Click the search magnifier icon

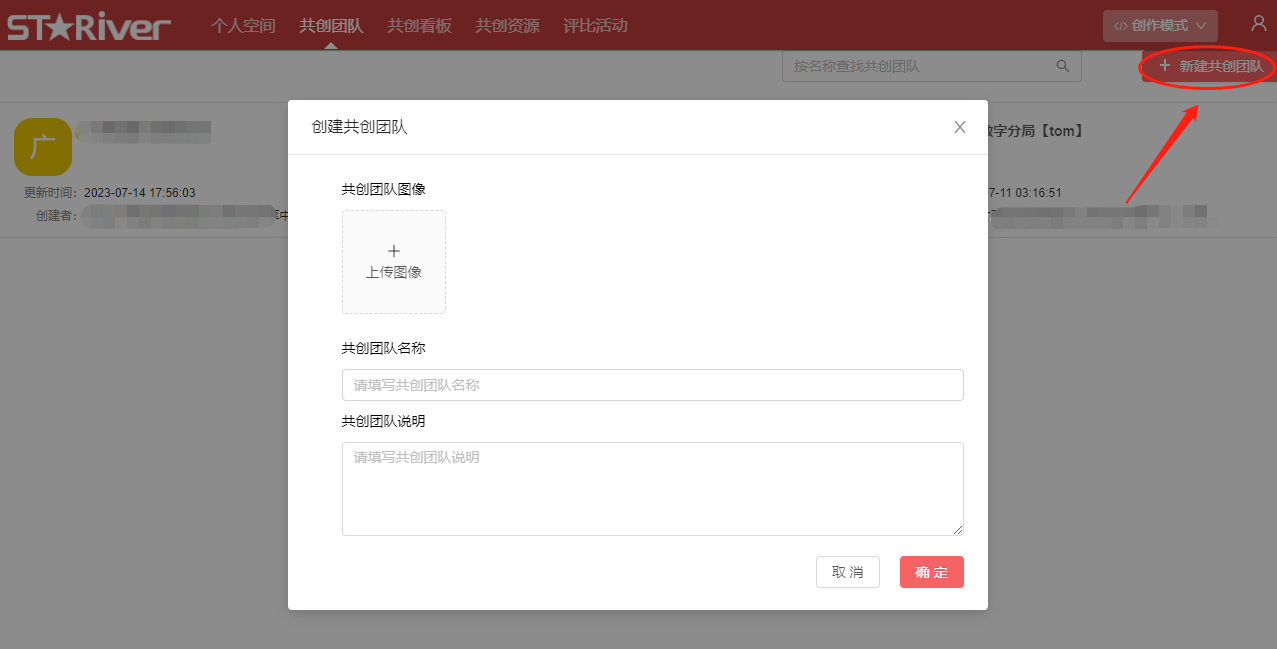(1062, 66)
